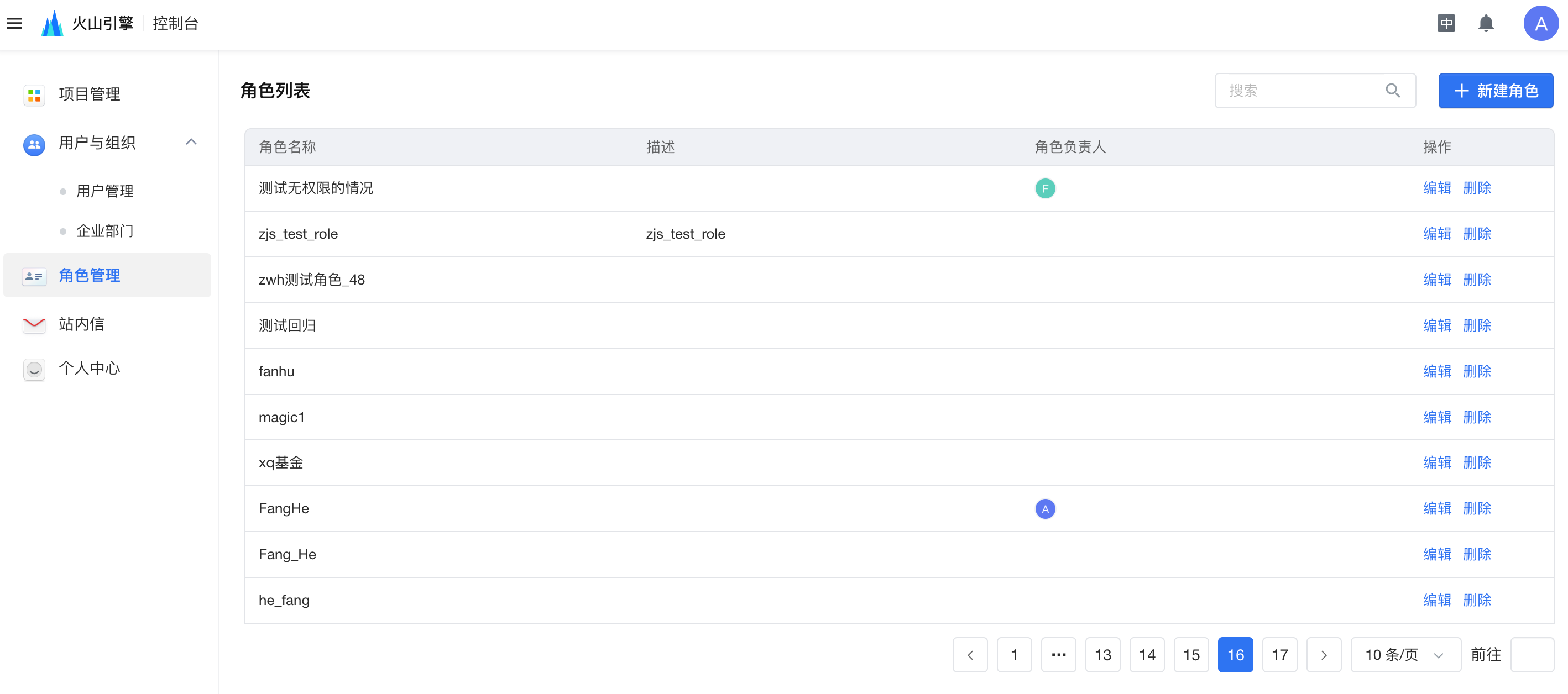
Task: Click the 描述 column header
Action: [x=661, y=146]
